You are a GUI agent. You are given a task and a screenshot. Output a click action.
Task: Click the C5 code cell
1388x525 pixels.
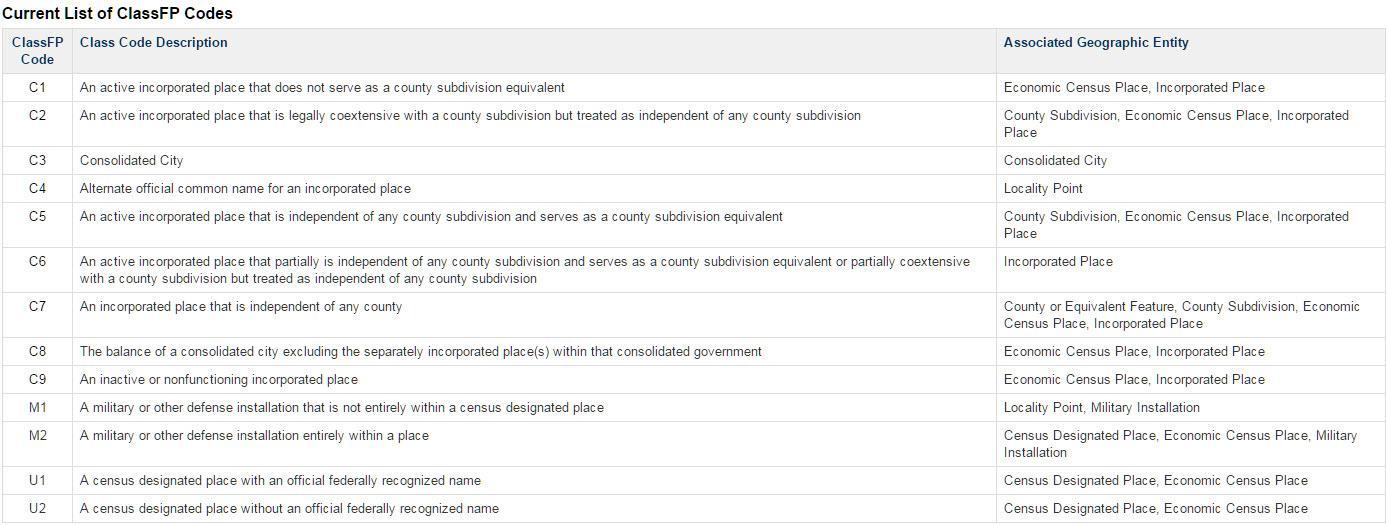pyautogui.click(x=37, y=217)
